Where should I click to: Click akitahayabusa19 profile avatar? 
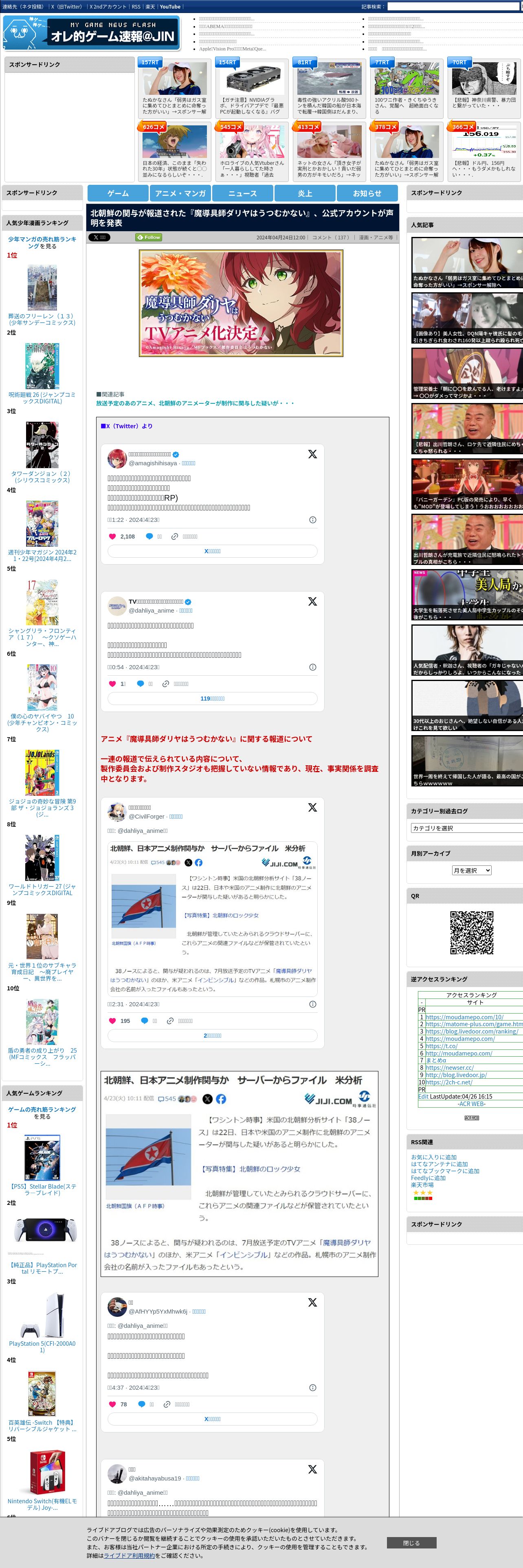click(117, 1473)
